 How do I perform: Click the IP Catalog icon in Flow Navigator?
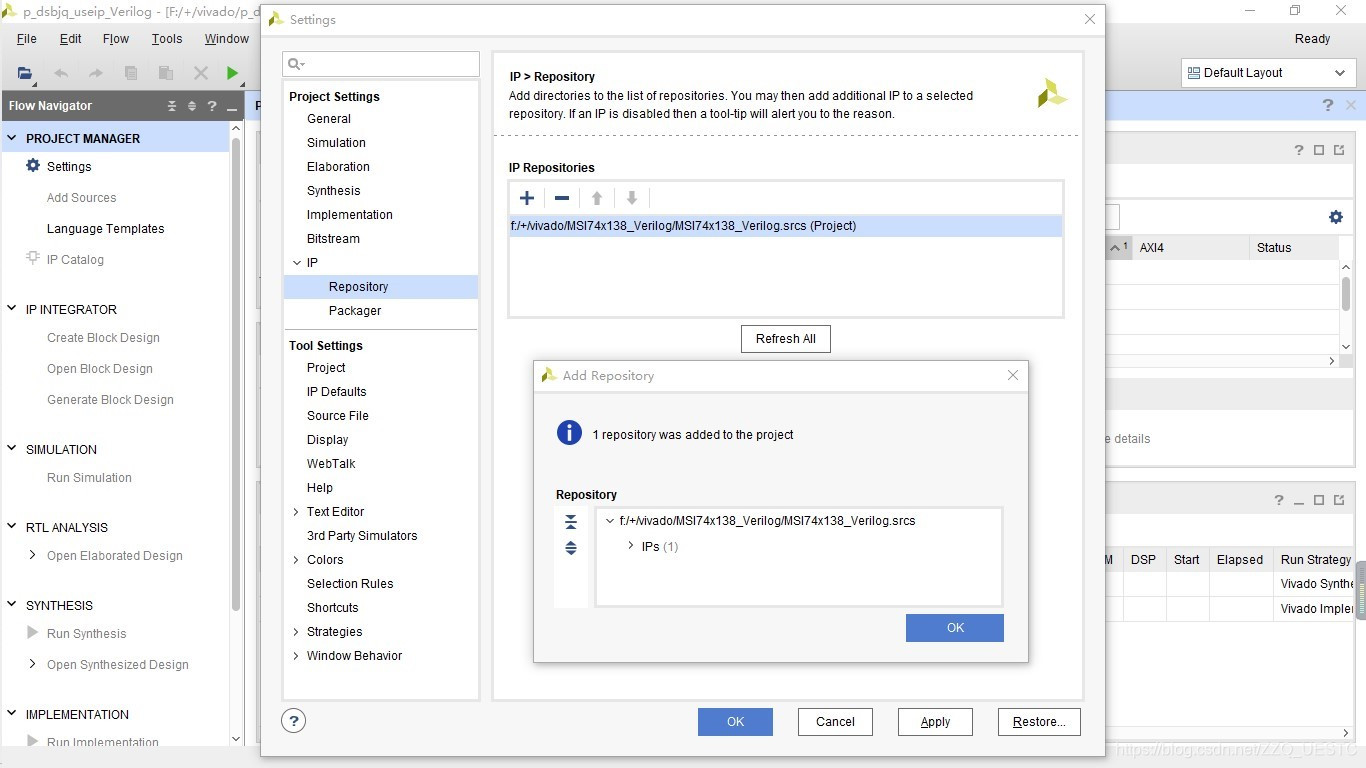pos(33,259)
